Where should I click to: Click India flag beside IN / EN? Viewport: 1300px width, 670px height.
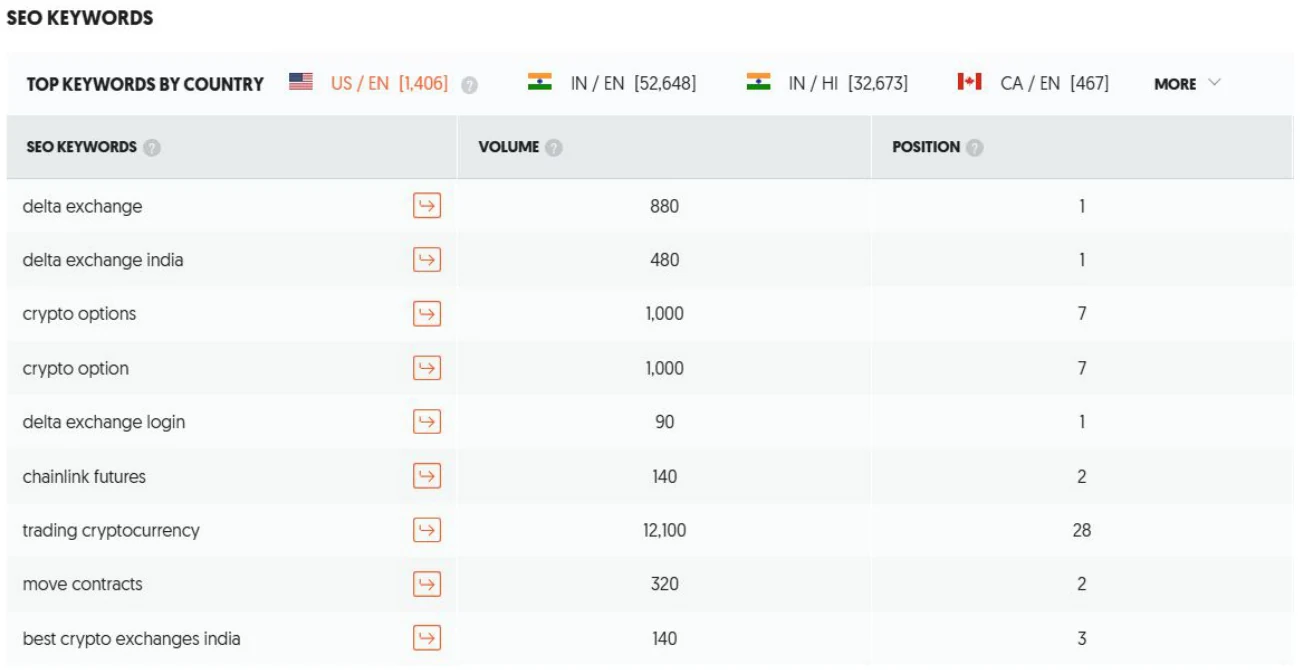(540, 82)
